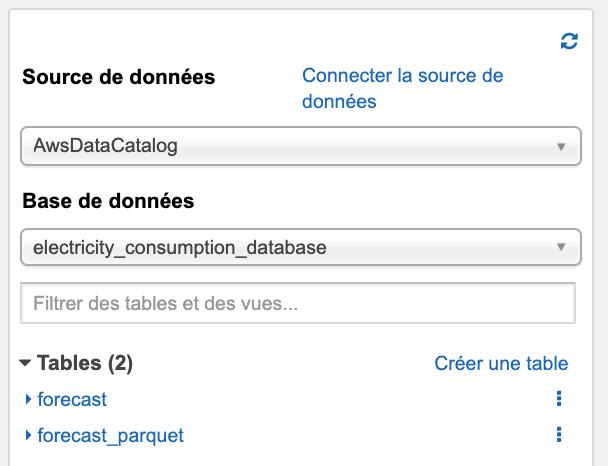Open the AwsDataCatalog data source dropdown
The image size is (608, 466).
(300, 146)
